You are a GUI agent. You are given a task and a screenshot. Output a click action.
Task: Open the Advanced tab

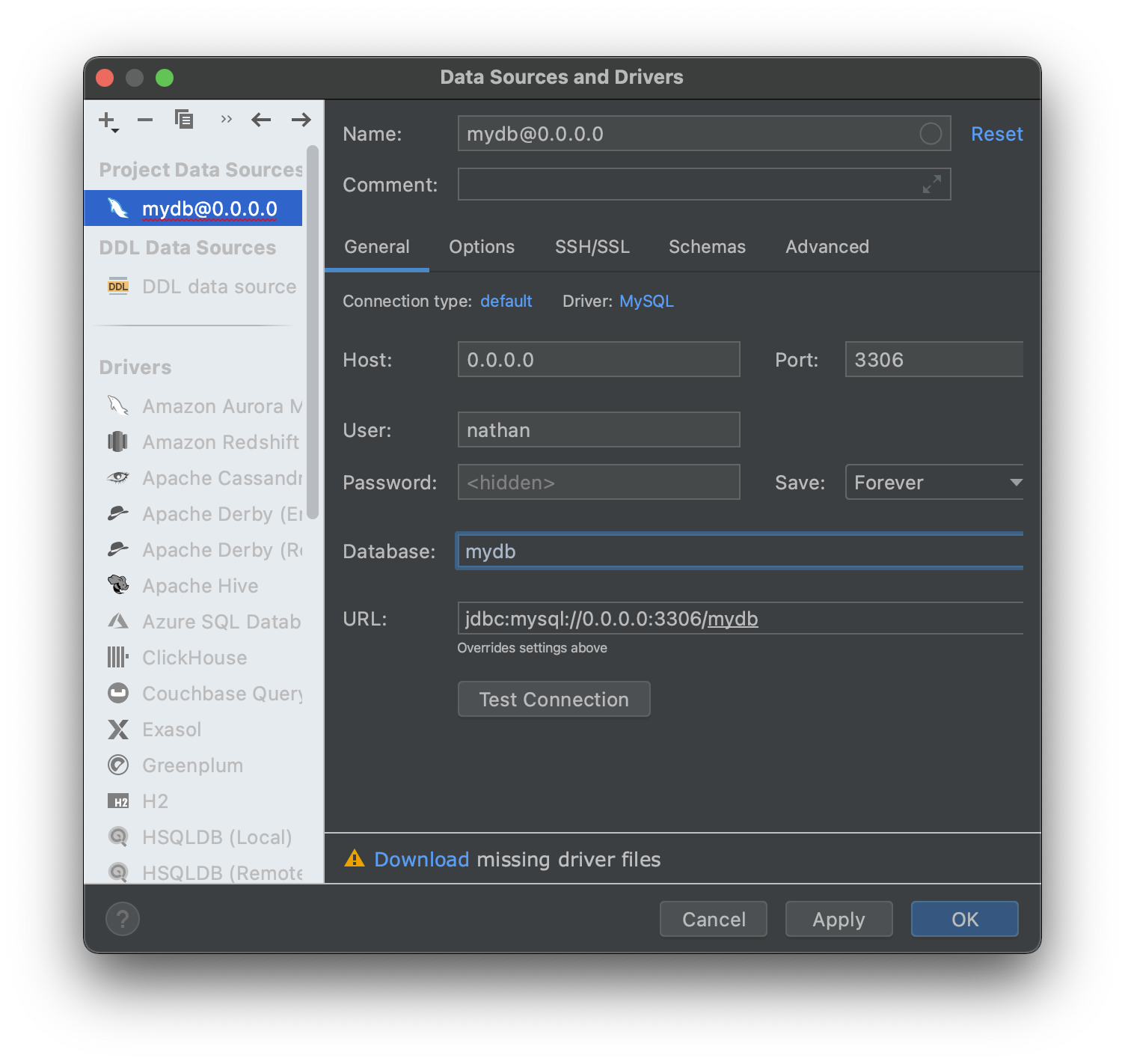coord(827,247)
